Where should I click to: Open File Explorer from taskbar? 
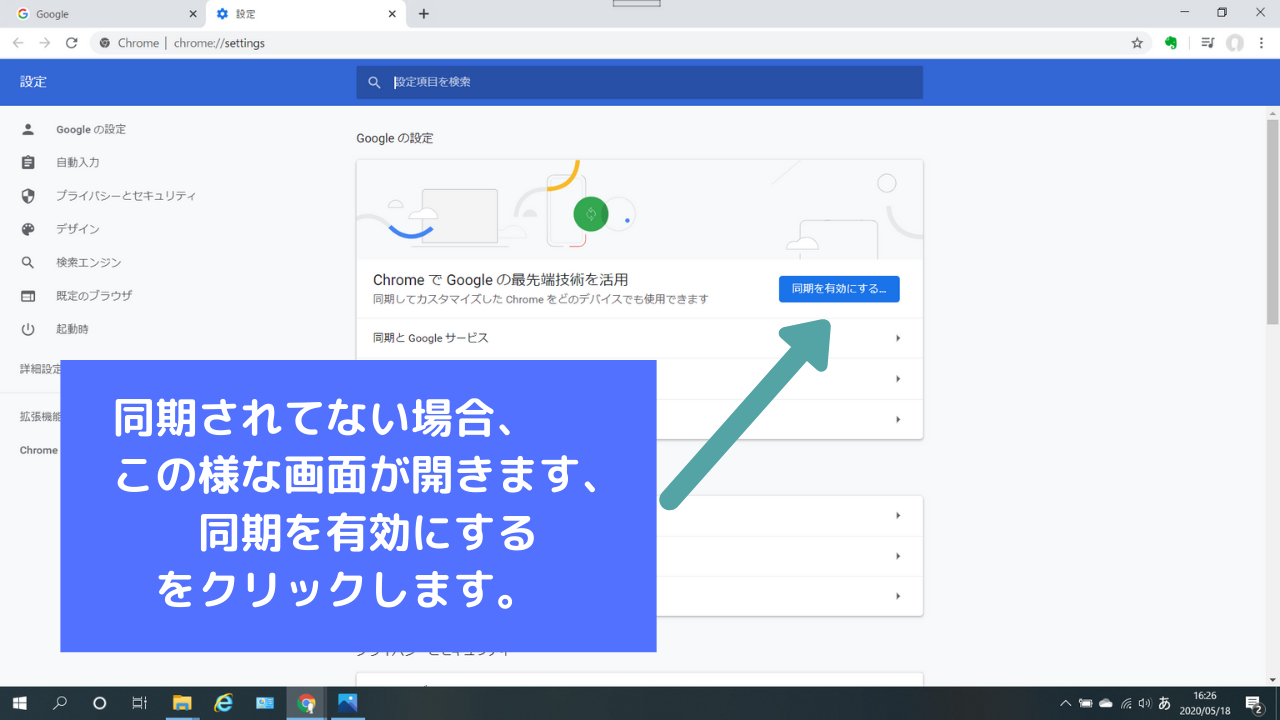(x=182, y=703)
